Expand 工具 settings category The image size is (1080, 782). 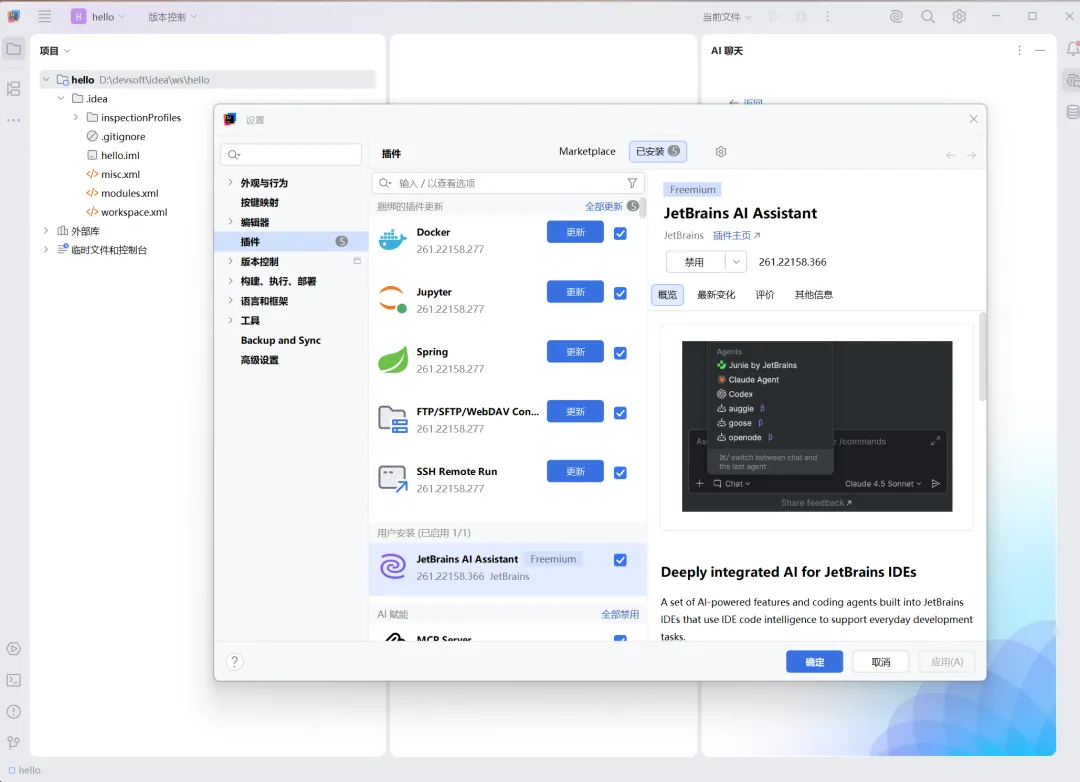(230, 320)
